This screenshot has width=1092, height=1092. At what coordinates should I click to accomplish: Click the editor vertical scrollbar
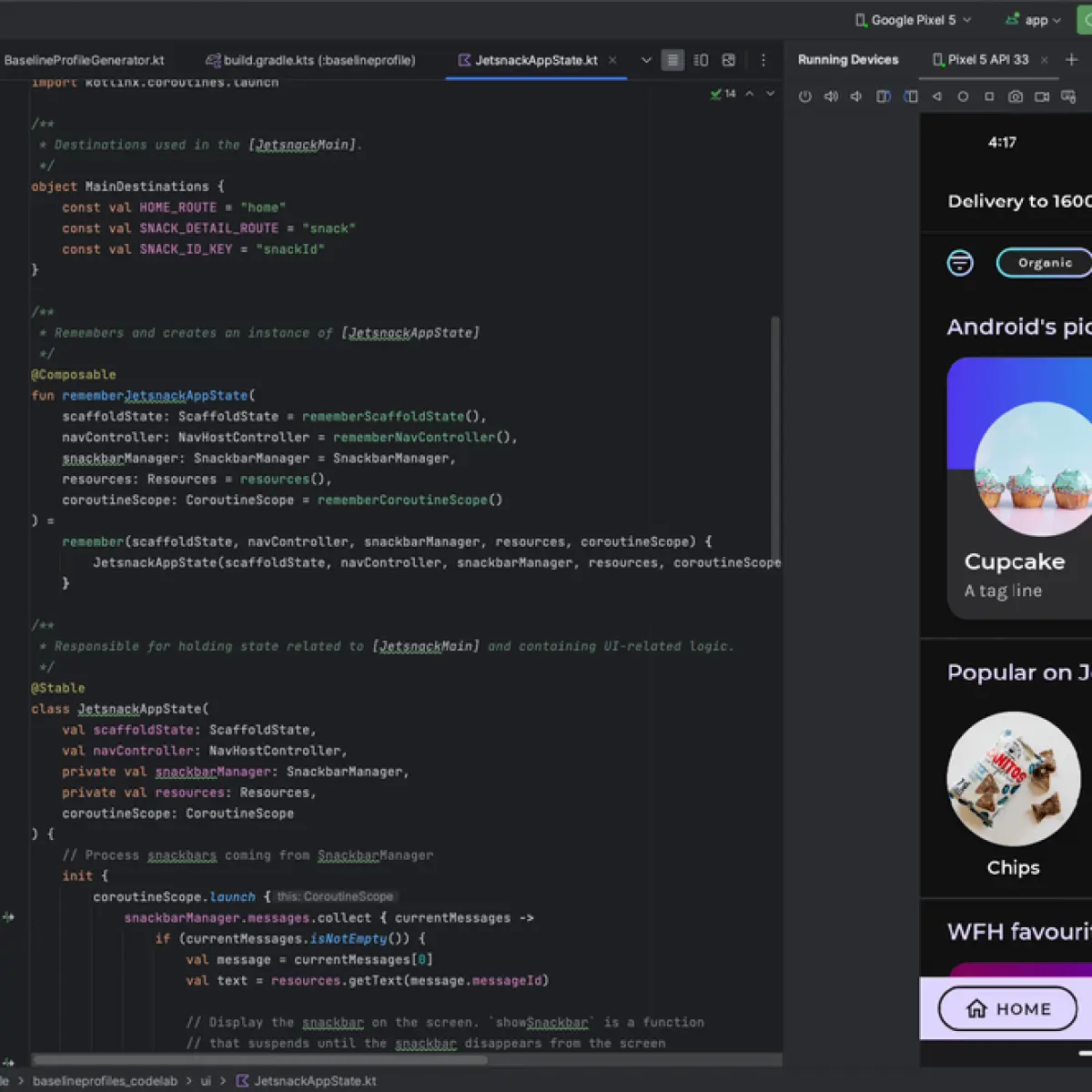click(x=775, y=437)
